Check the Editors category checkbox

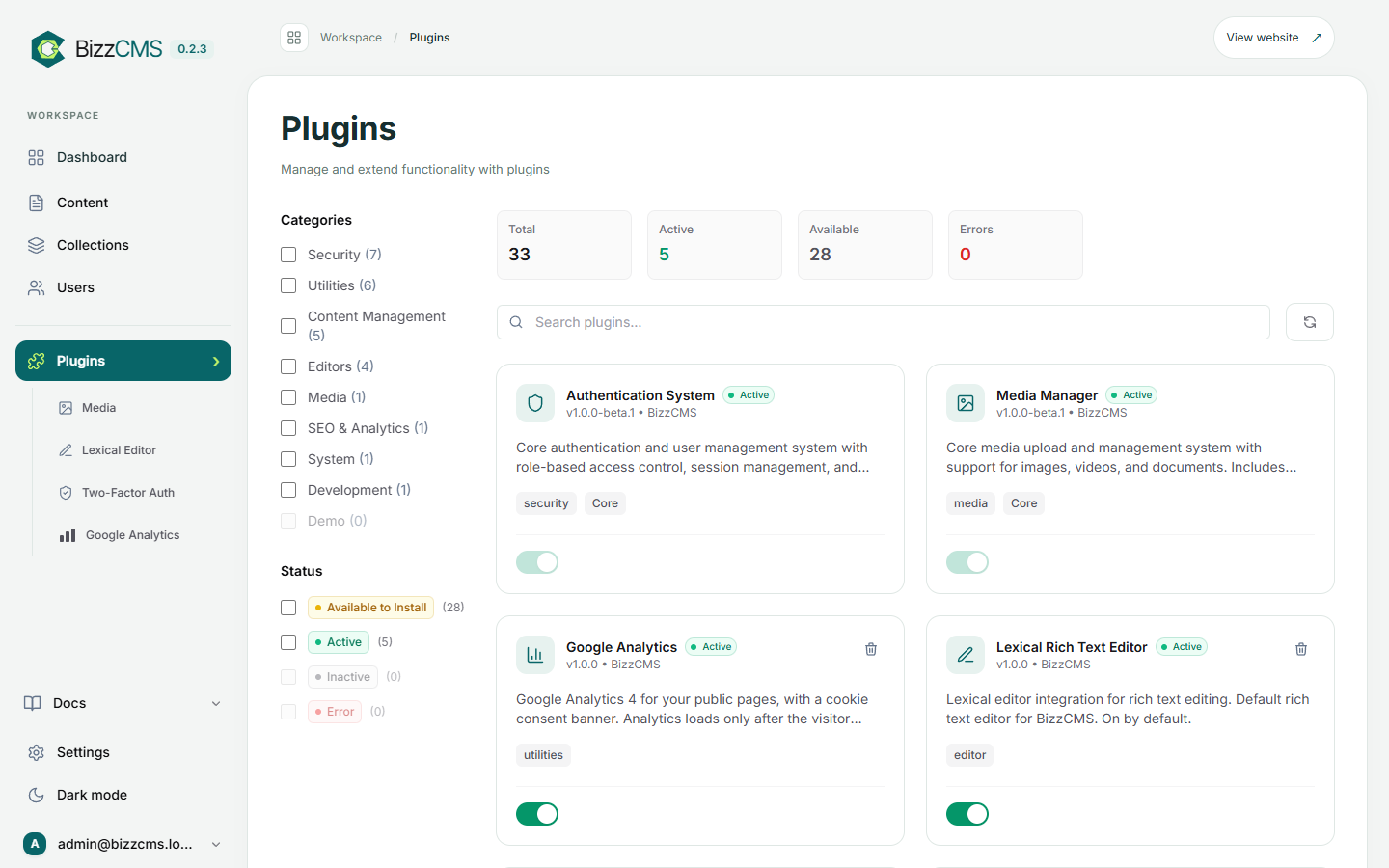288,366
